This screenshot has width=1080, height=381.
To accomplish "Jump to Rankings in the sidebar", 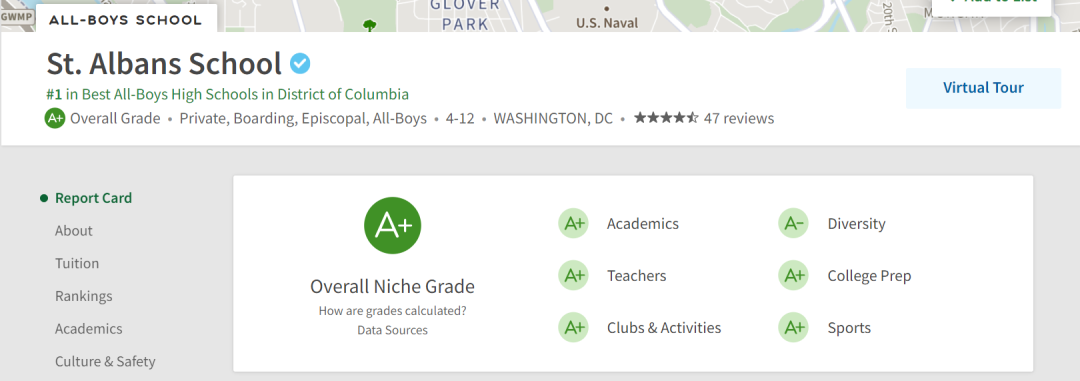I will [83, 296].
